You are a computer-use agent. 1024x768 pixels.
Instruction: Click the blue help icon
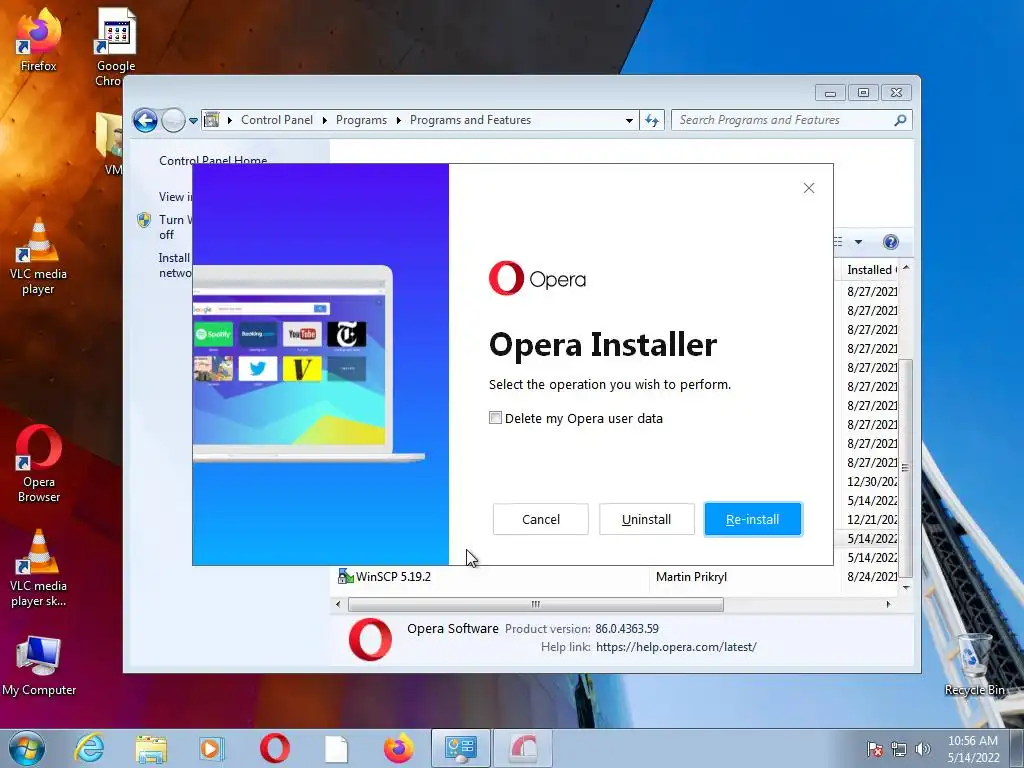pyautogui.click(x=890, y=242)
